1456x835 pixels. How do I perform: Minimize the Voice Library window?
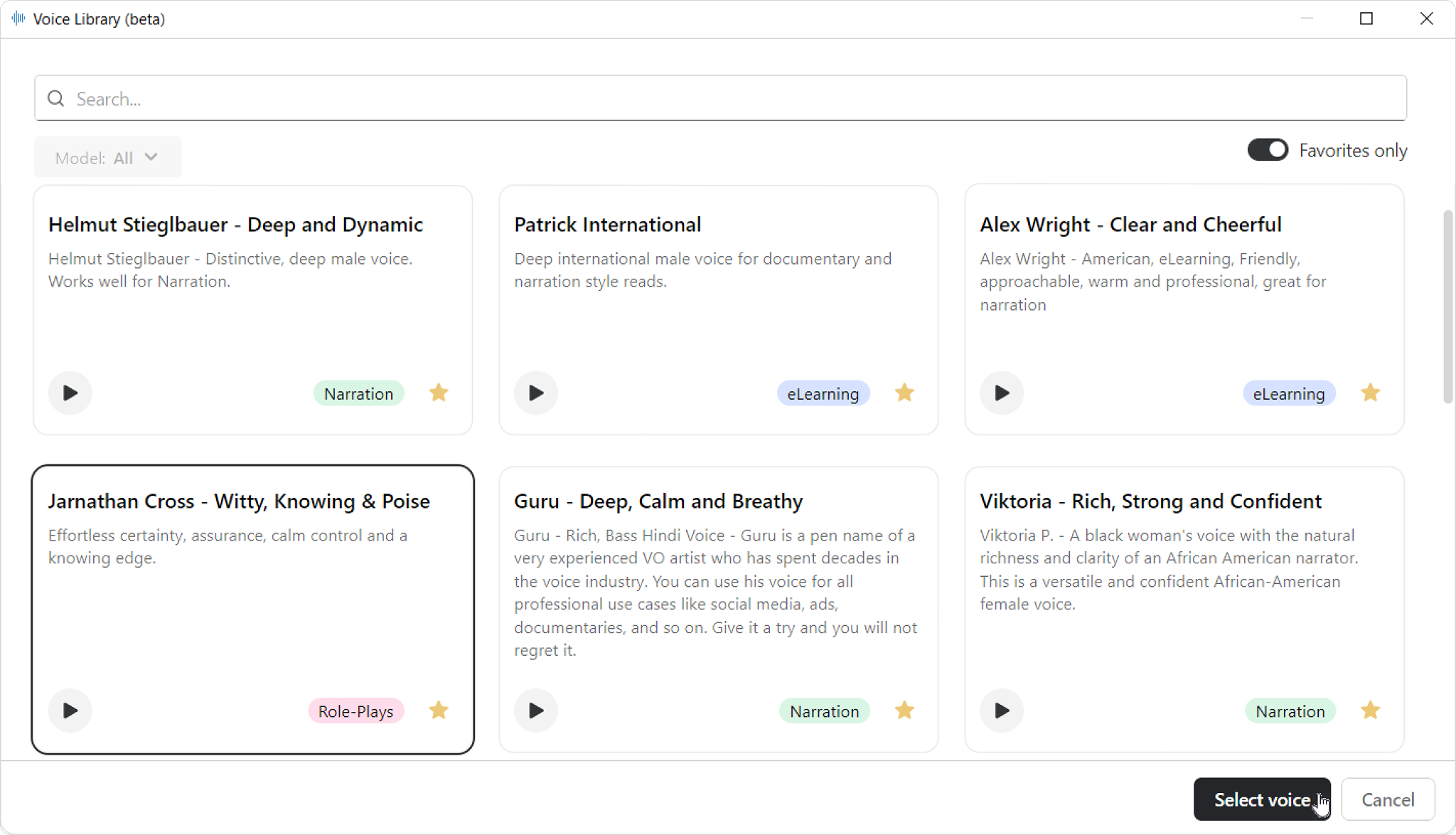coord(1307,18)
